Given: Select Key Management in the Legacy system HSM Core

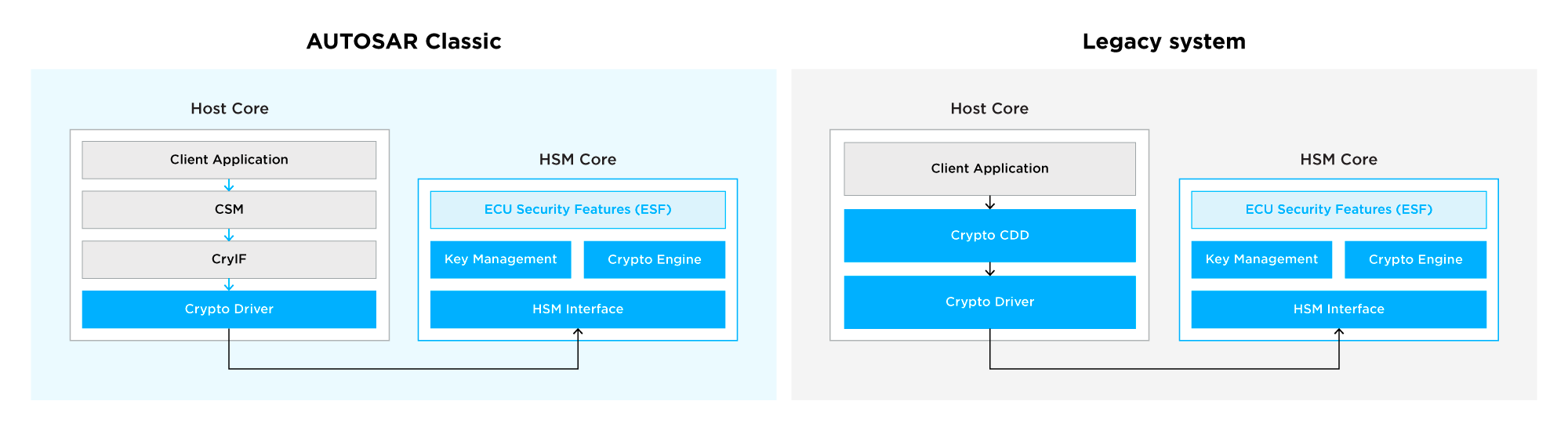Looking at the screenshot, I should [1261, 259].
